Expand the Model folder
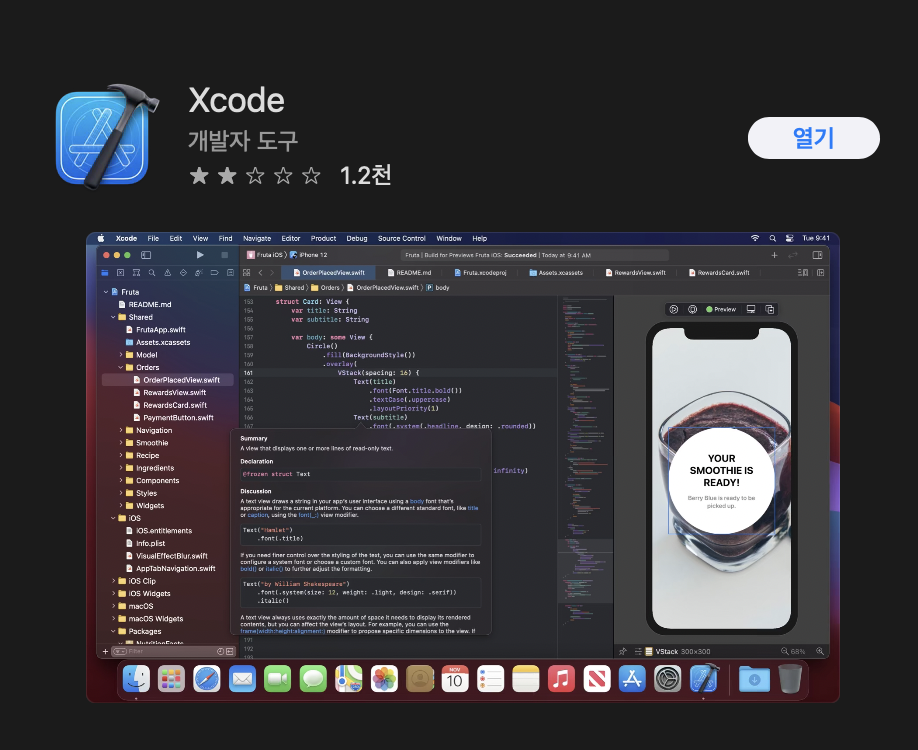Image resolution: width=918 pixels, height=750 pixels. point(121,355)
